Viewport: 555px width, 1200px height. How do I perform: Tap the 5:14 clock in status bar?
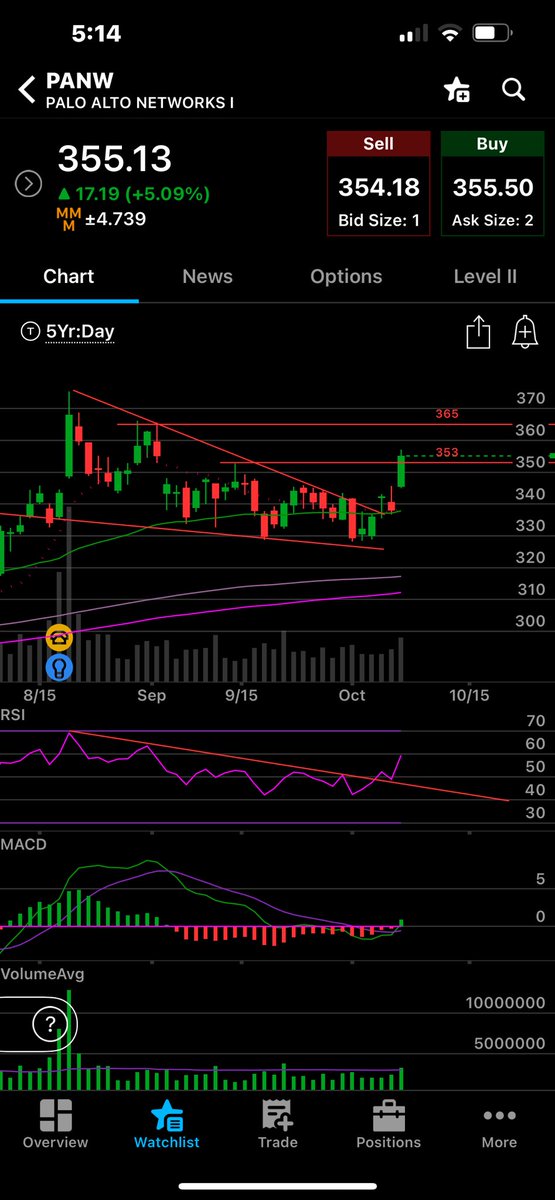click(x=96, y=34)
